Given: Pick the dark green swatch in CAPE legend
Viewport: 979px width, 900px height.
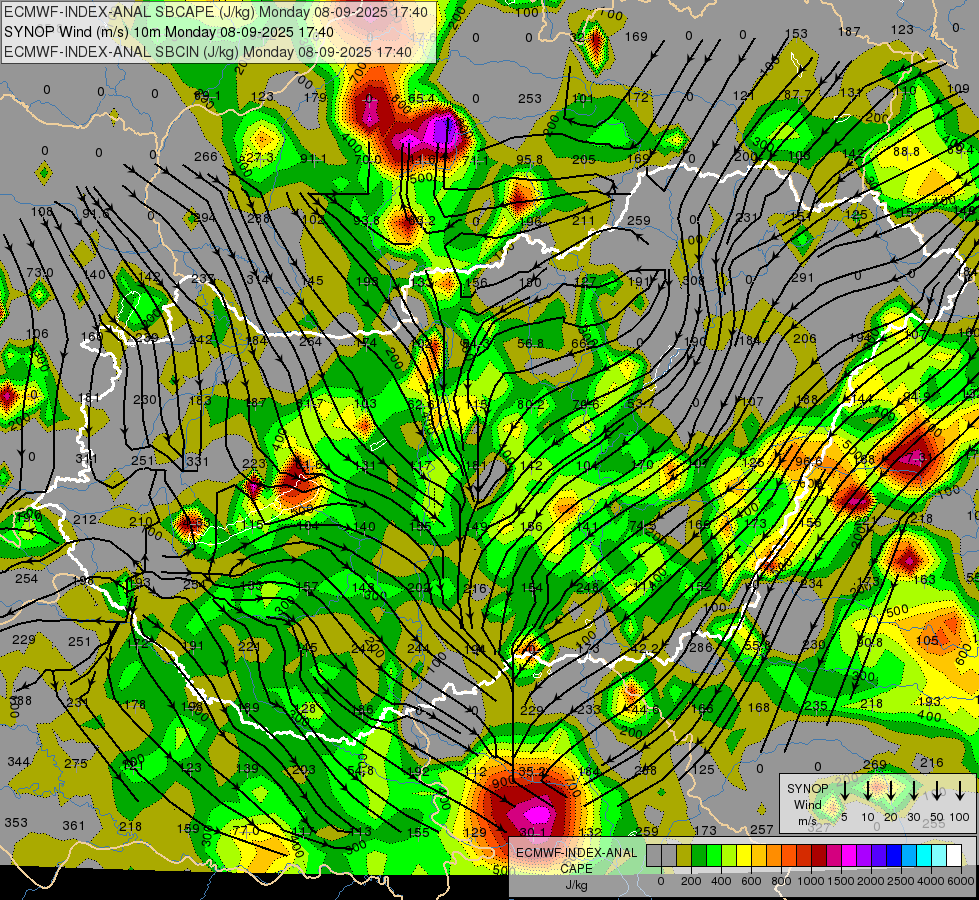Looking at the screenshot, I should point(699,855).
